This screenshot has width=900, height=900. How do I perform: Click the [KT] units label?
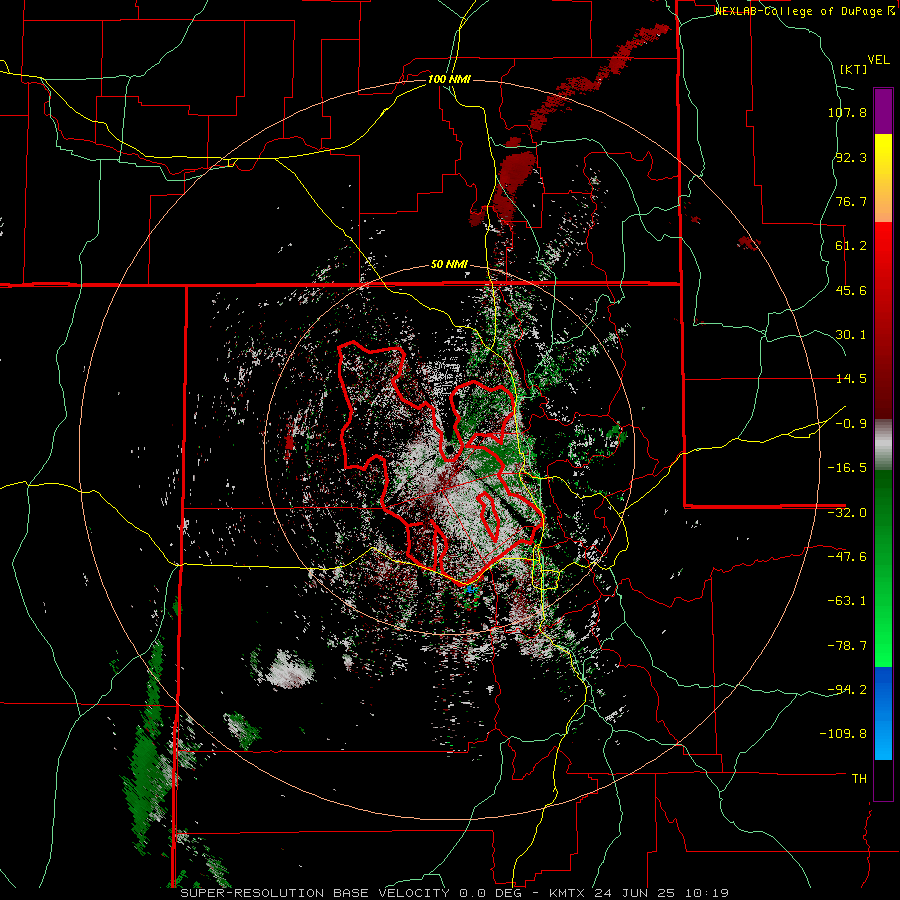(x=854, y=69)
